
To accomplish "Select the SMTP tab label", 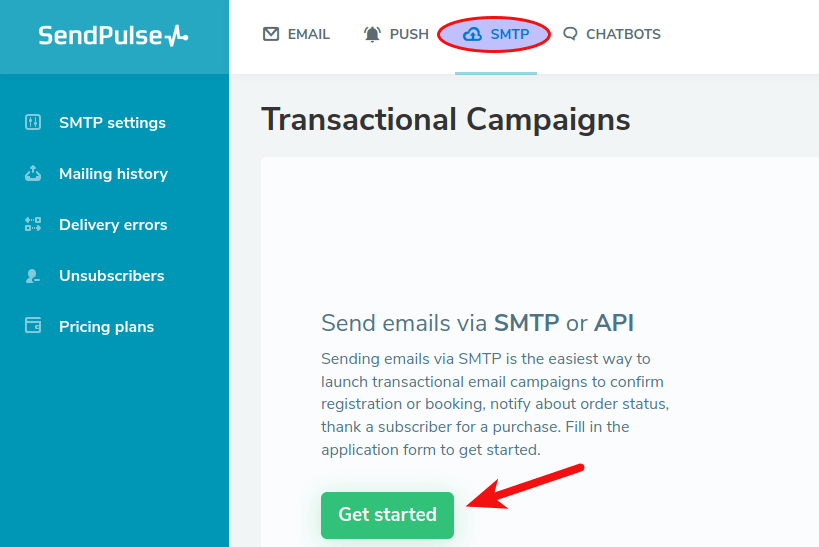I will point(510,34).
